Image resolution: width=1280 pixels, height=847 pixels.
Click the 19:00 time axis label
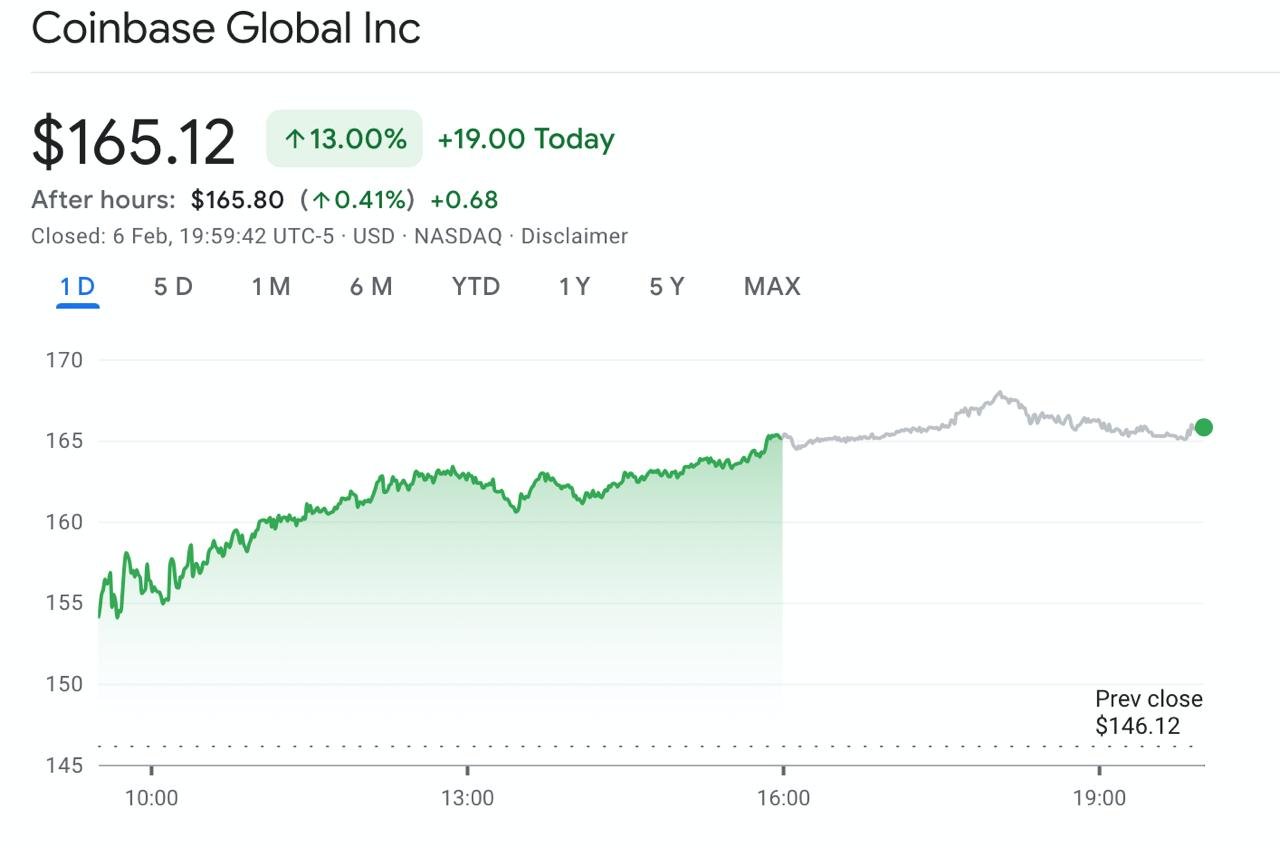(1099, 798)
